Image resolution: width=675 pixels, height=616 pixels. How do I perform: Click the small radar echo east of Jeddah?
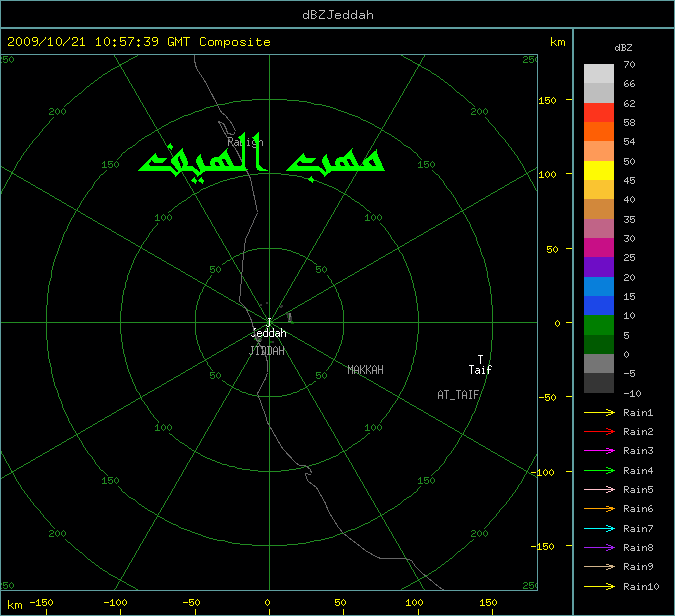coord(291,318)
